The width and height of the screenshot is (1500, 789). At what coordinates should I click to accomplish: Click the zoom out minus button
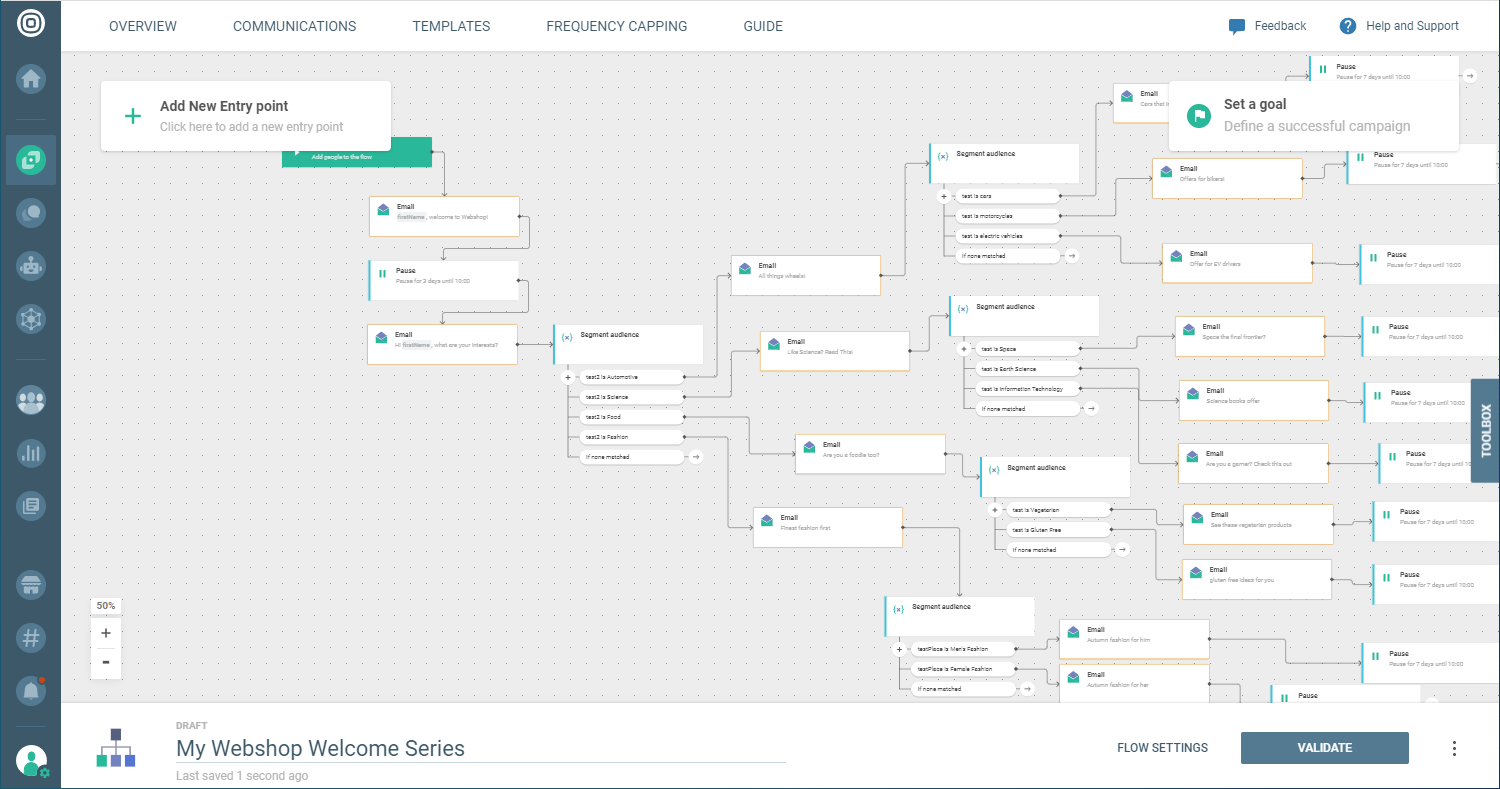tap(106, 662)
